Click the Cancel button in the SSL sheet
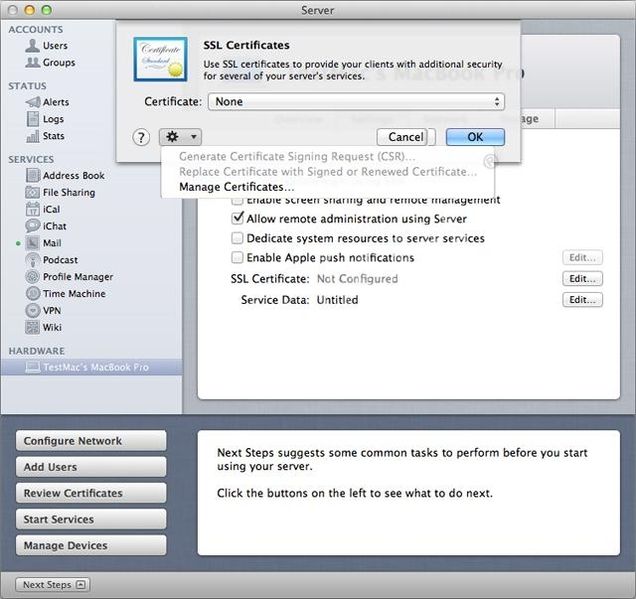 pyautogui.click(x=406, y=137)
